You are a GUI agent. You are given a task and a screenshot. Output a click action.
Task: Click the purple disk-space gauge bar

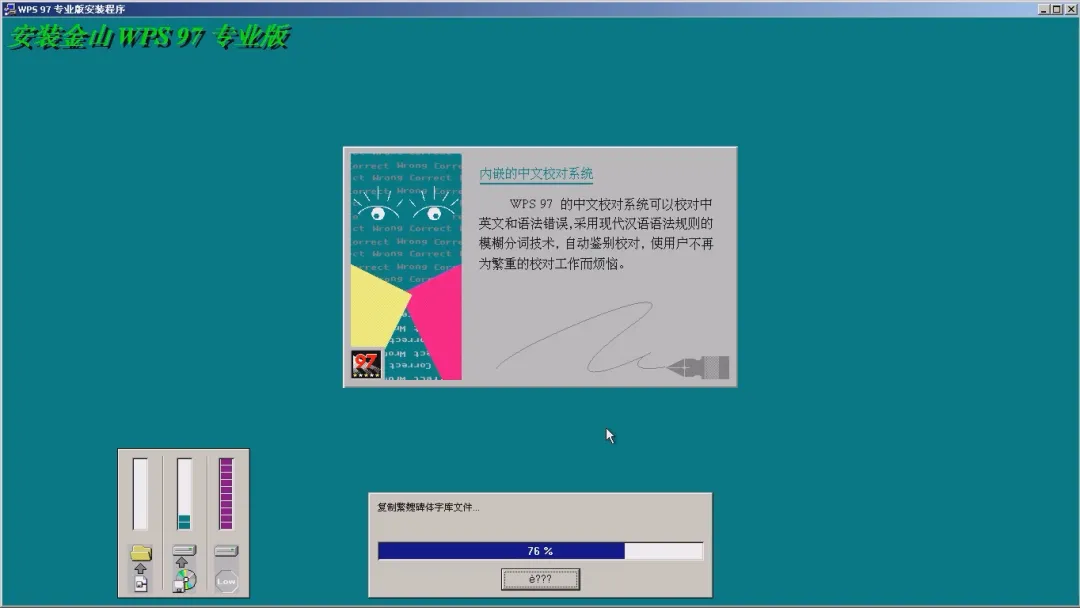coord(226,494)
